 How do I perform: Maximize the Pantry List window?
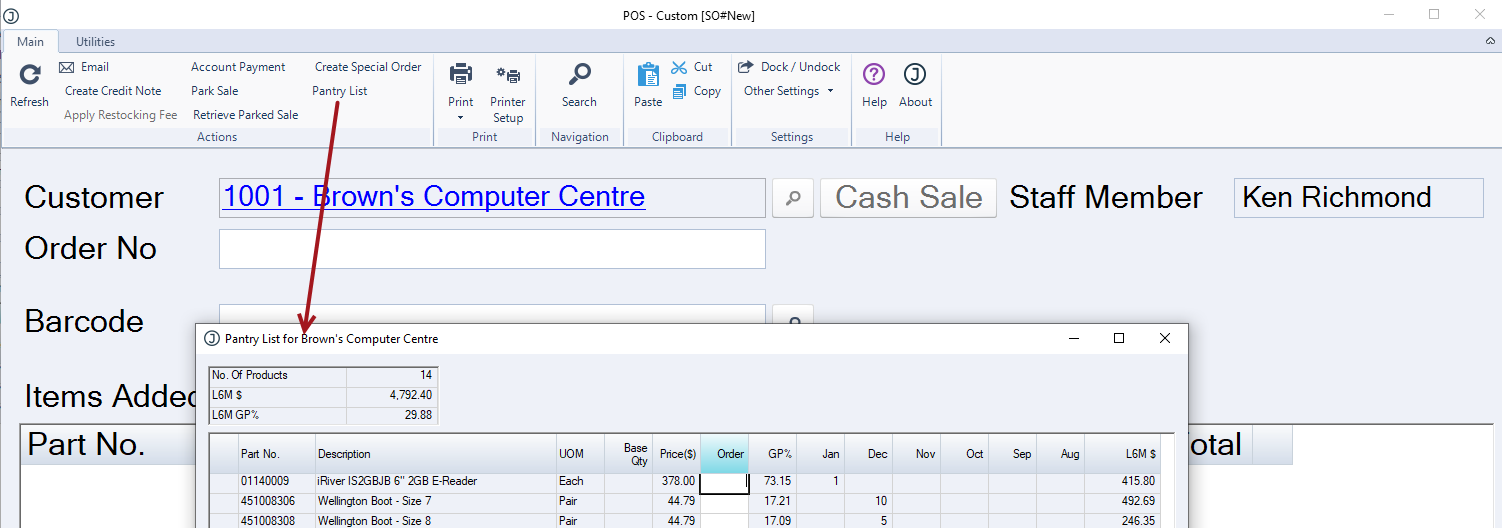[1119, 339]
